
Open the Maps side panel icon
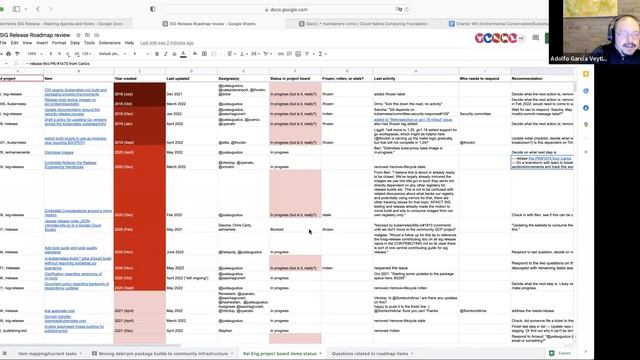(586, 124)
